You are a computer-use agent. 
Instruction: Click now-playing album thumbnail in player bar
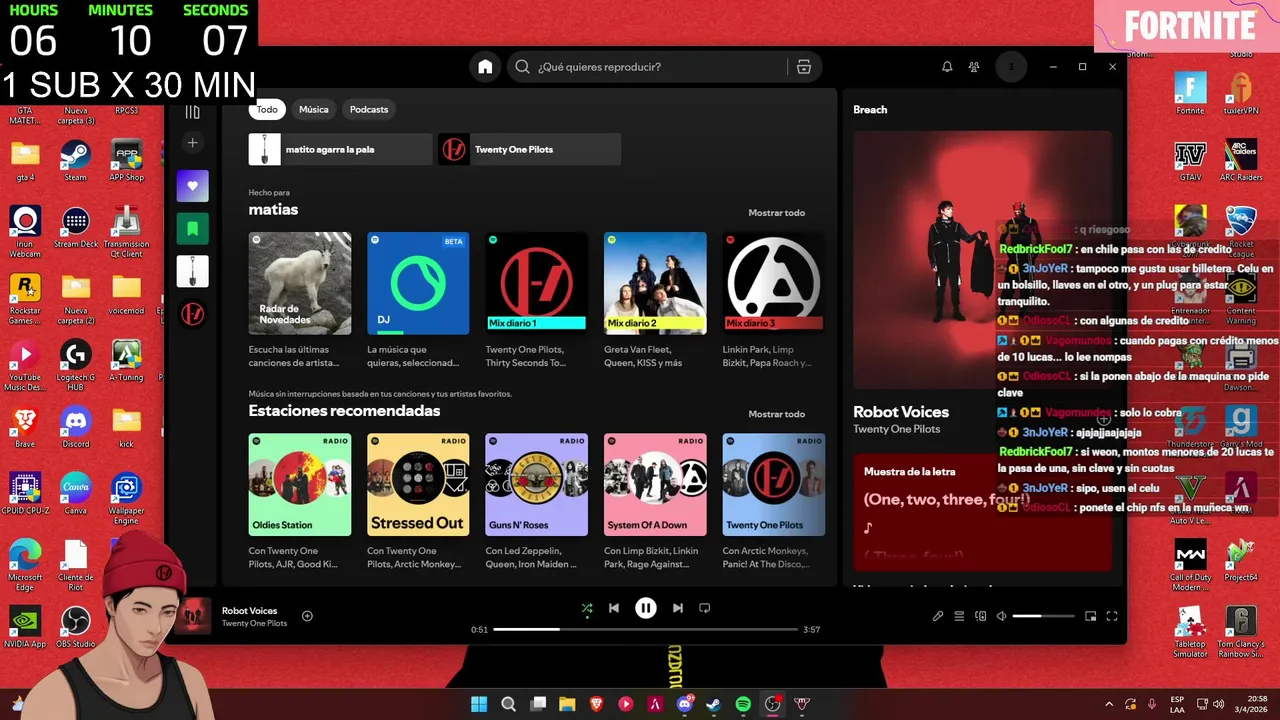click(x=193, y=616)
